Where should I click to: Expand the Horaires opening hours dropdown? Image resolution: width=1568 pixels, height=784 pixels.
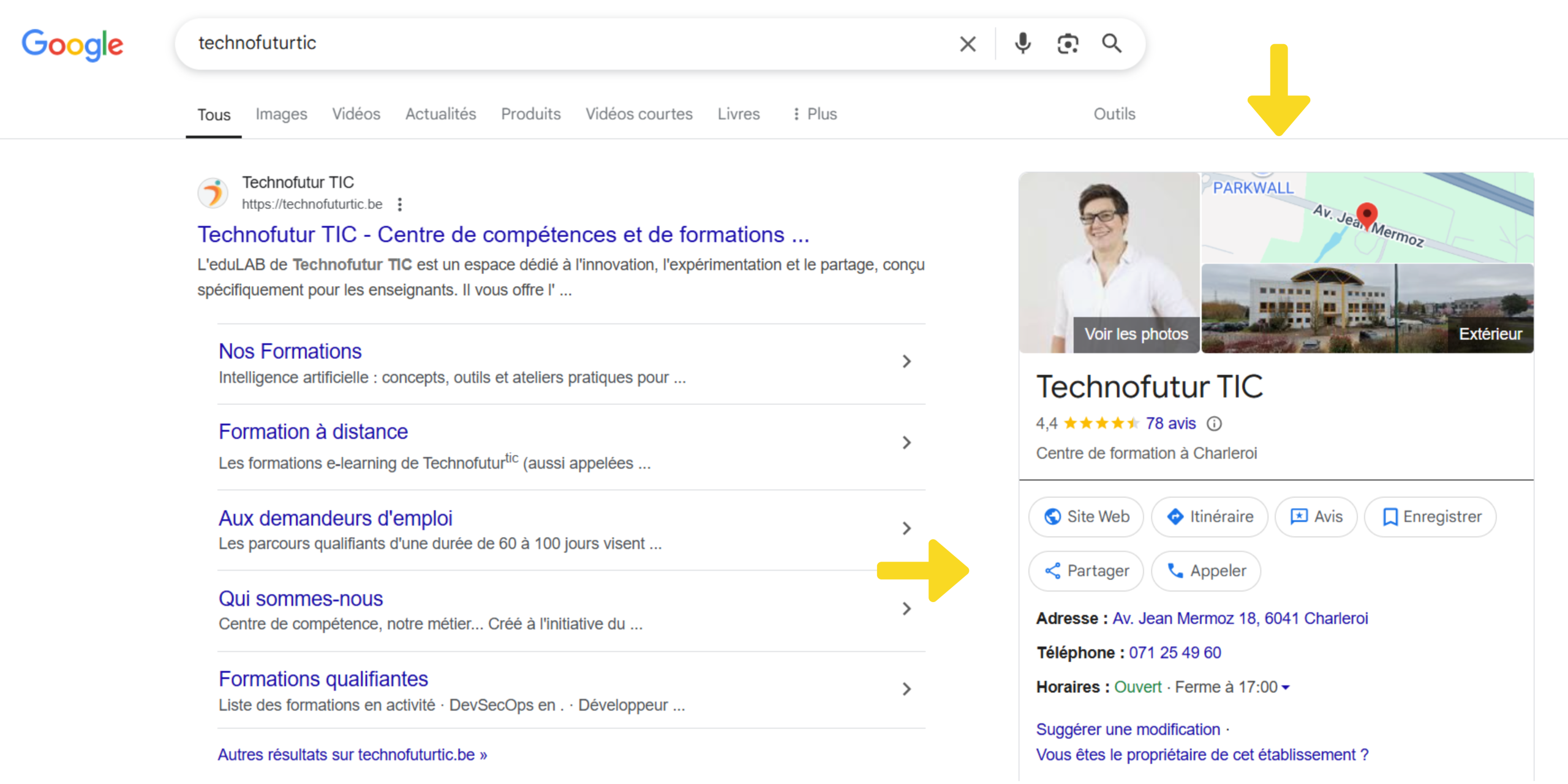coord(1285,688)
